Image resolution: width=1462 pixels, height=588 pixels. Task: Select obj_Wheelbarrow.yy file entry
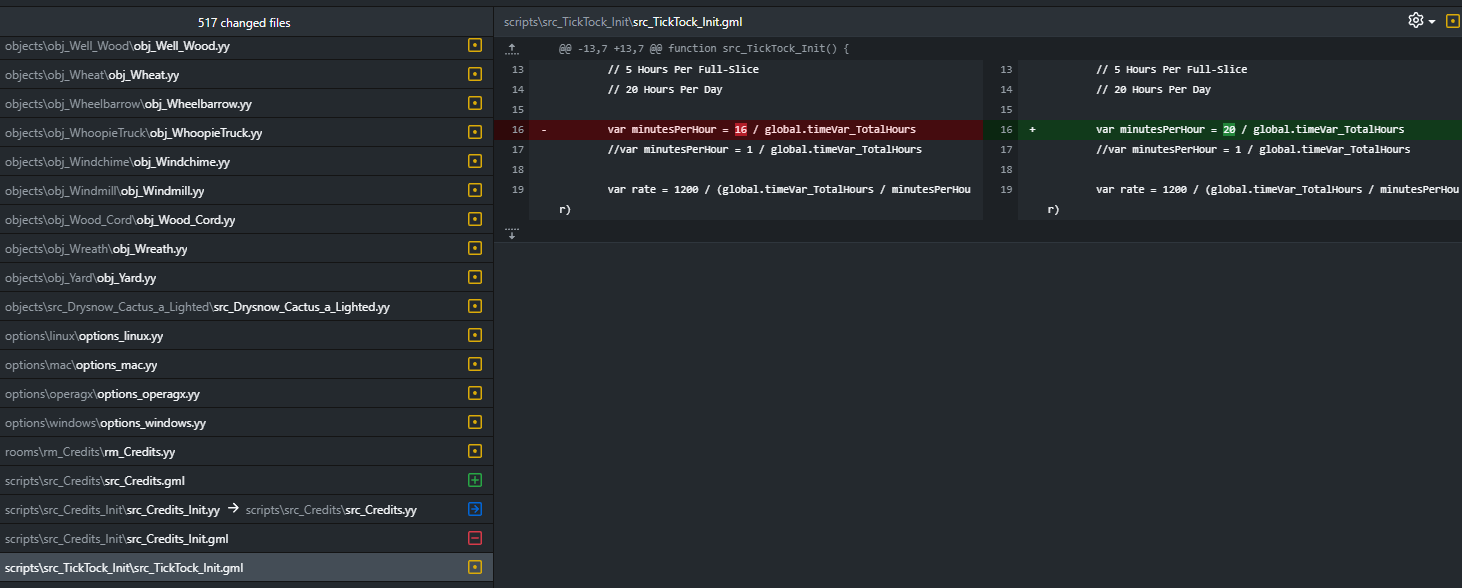click(x=246, y=104)
